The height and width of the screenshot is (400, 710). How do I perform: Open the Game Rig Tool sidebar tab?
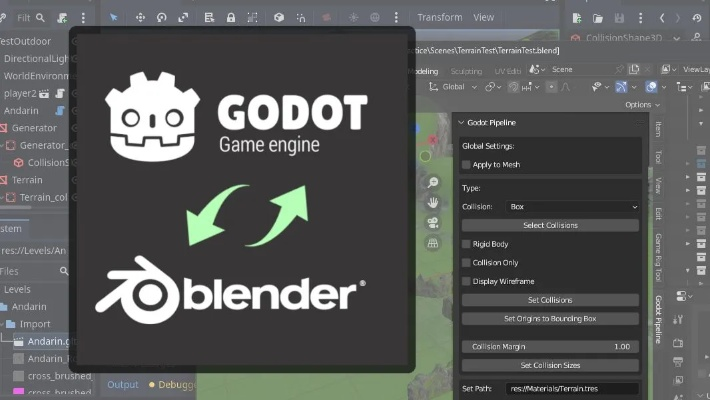pos(658,257)
